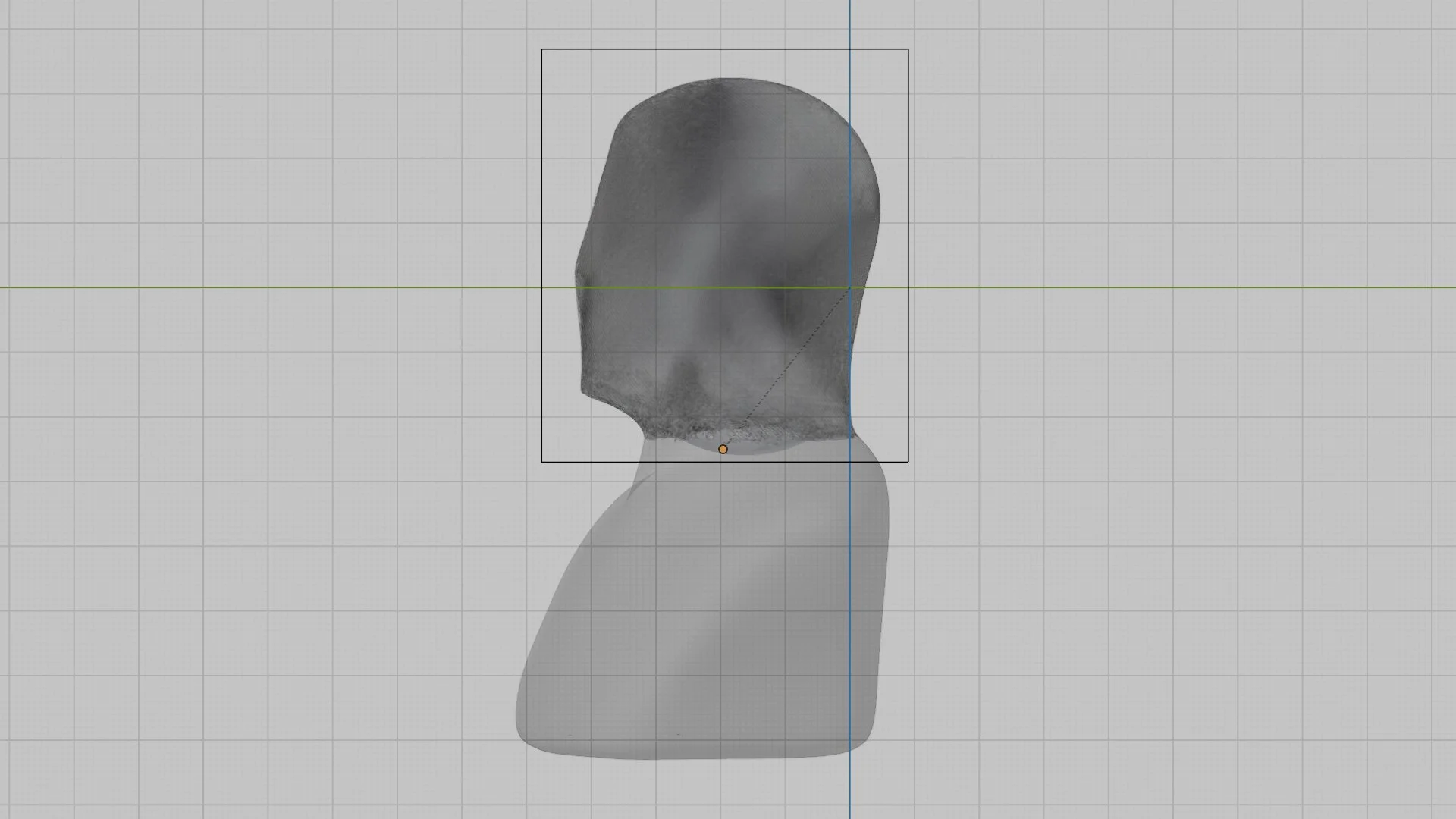This screenshot has width=1456, height=819.
Task: Click the left edge of bounding rectangle
Action: 541,190
